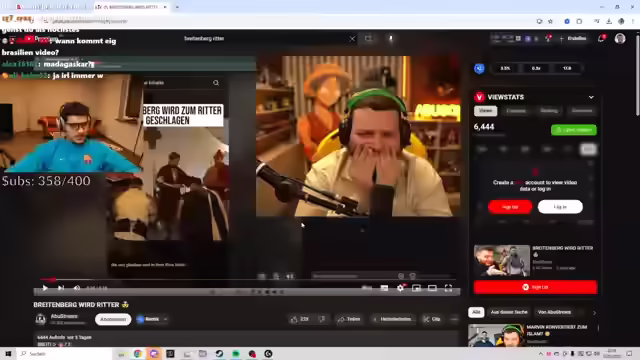Collapse the ViewStats panel chevron
Screen dimensions: 640x360
591,97
